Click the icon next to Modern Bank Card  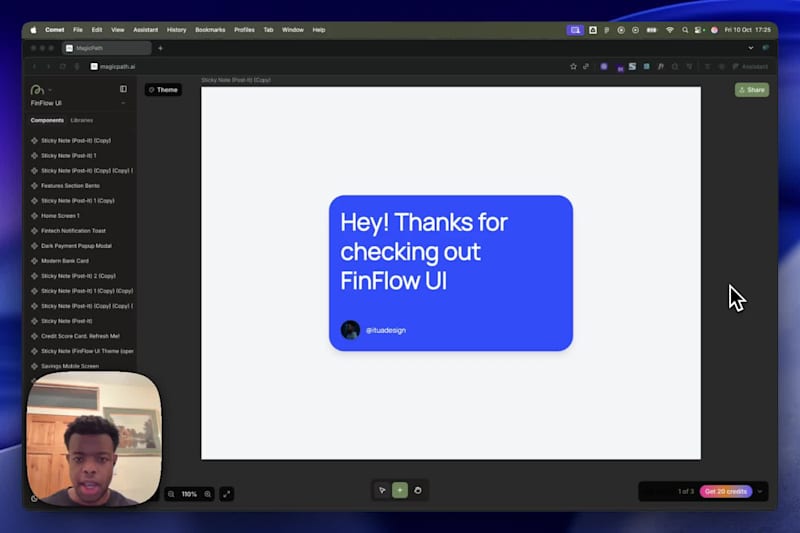click(34, 261)
